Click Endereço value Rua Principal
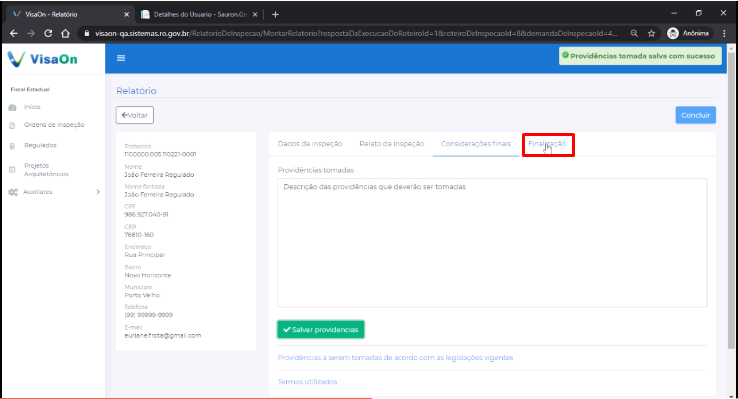 [144, 255]
